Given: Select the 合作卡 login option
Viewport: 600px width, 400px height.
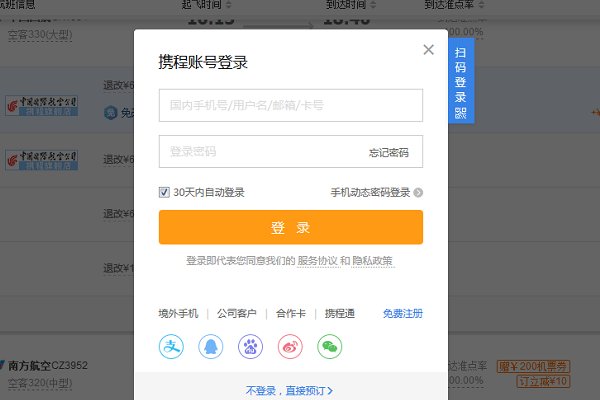Looking at the screenshot, I should pos(291,313).
